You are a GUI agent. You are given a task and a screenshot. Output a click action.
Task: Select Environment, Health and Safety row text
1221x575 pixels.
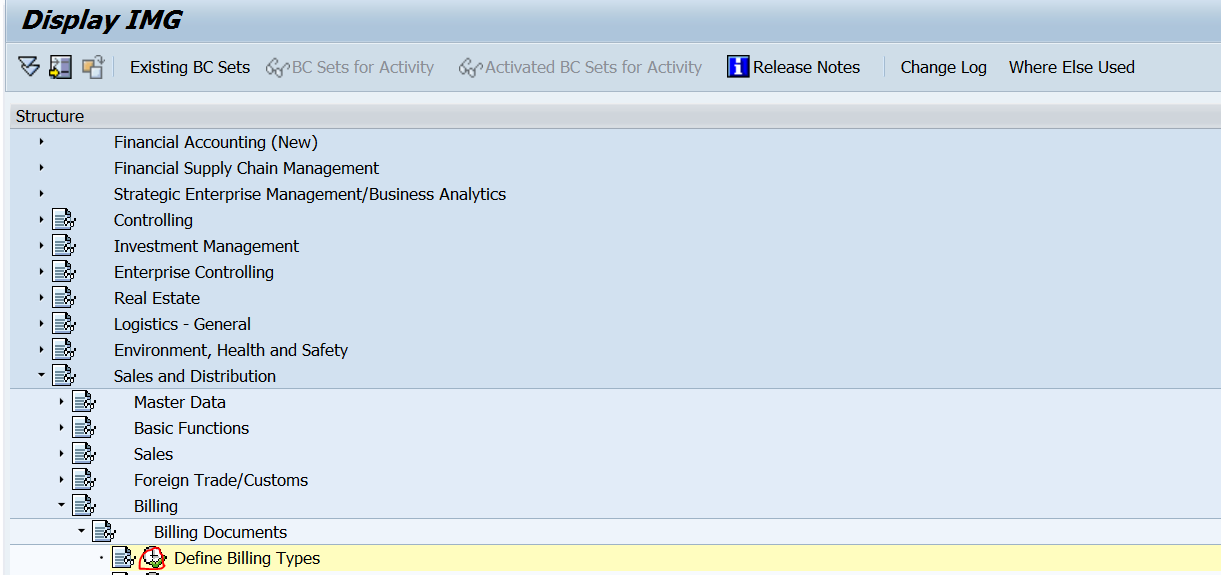tap(231, 350)
